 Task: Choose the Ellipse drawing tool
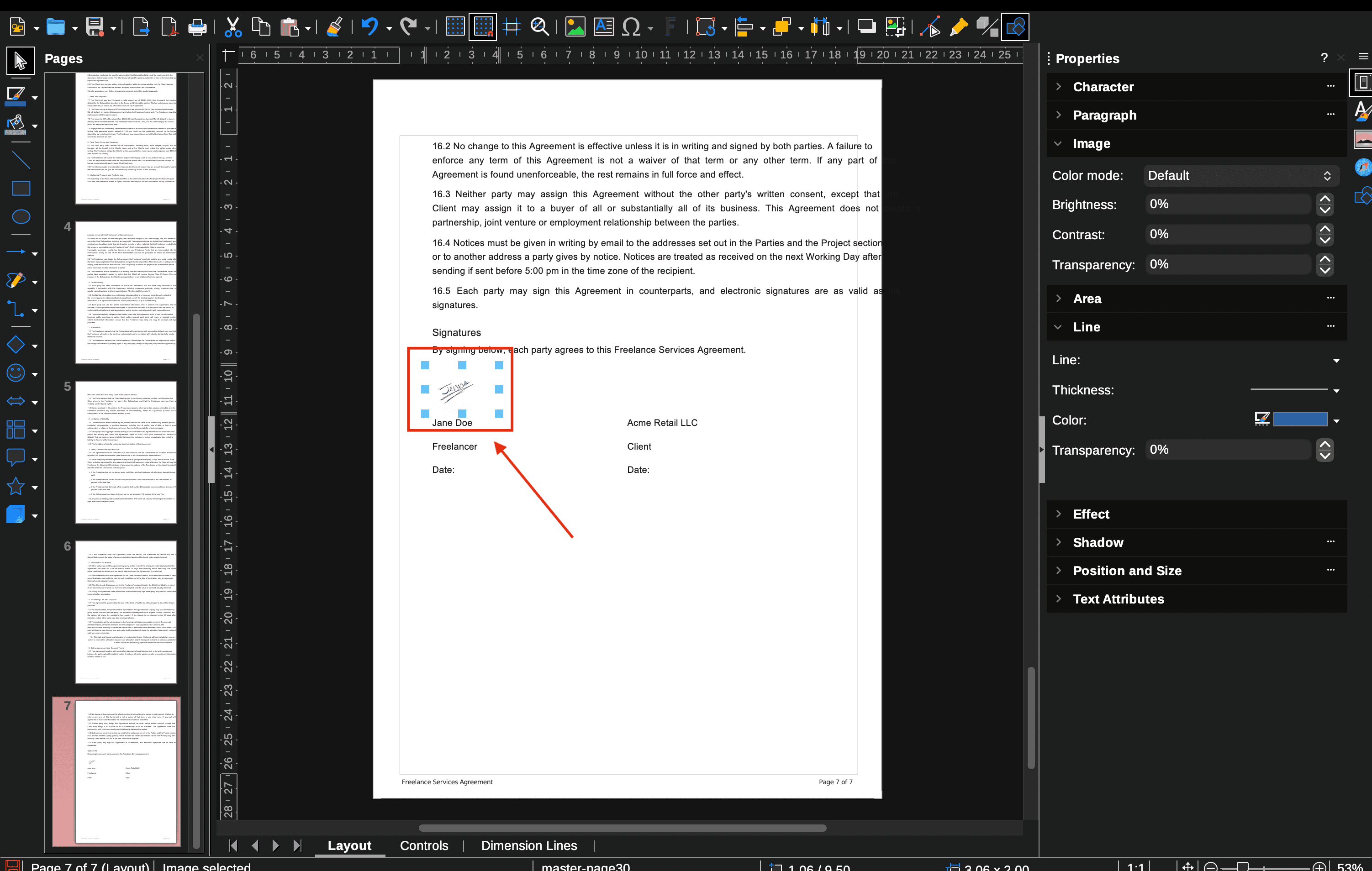point(21,216)
